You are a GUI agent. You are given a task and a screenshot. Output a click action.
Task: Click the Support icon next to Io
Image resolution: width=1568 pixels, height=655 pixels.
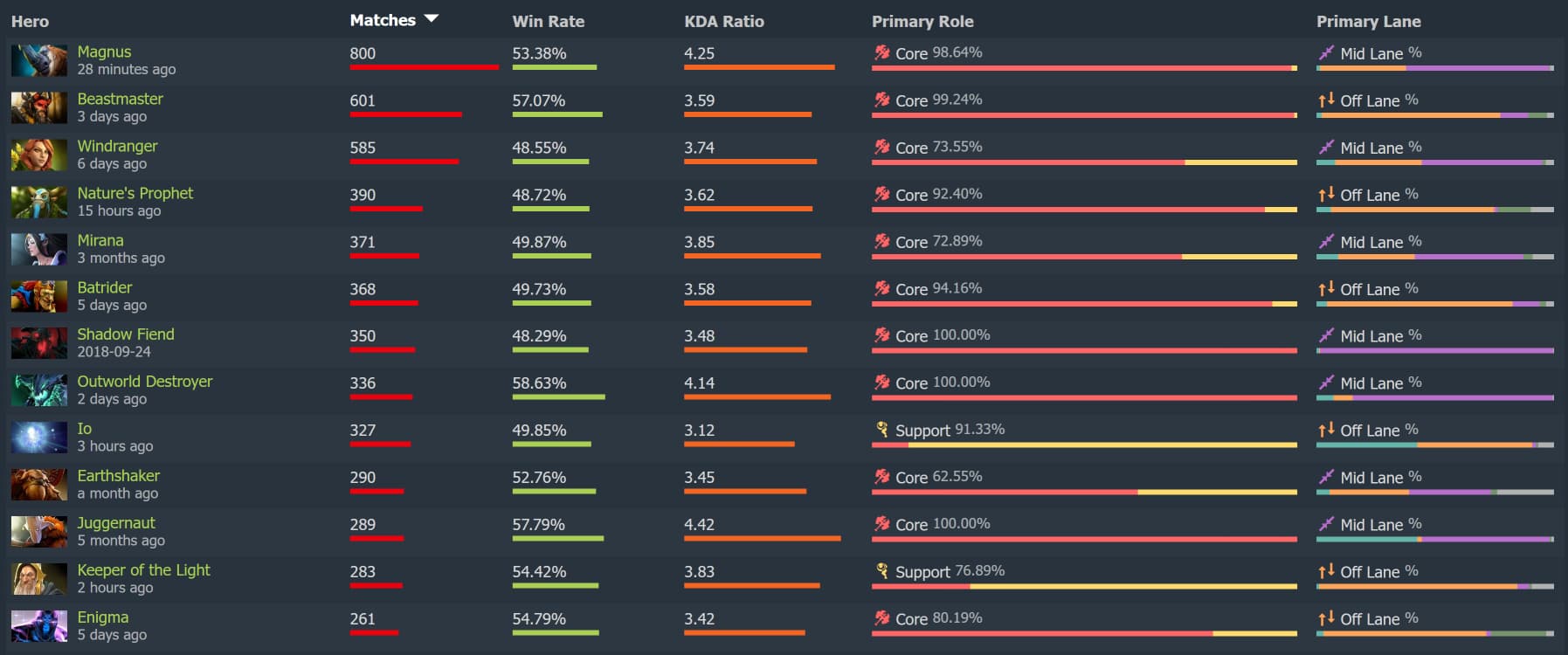(881, 431)
